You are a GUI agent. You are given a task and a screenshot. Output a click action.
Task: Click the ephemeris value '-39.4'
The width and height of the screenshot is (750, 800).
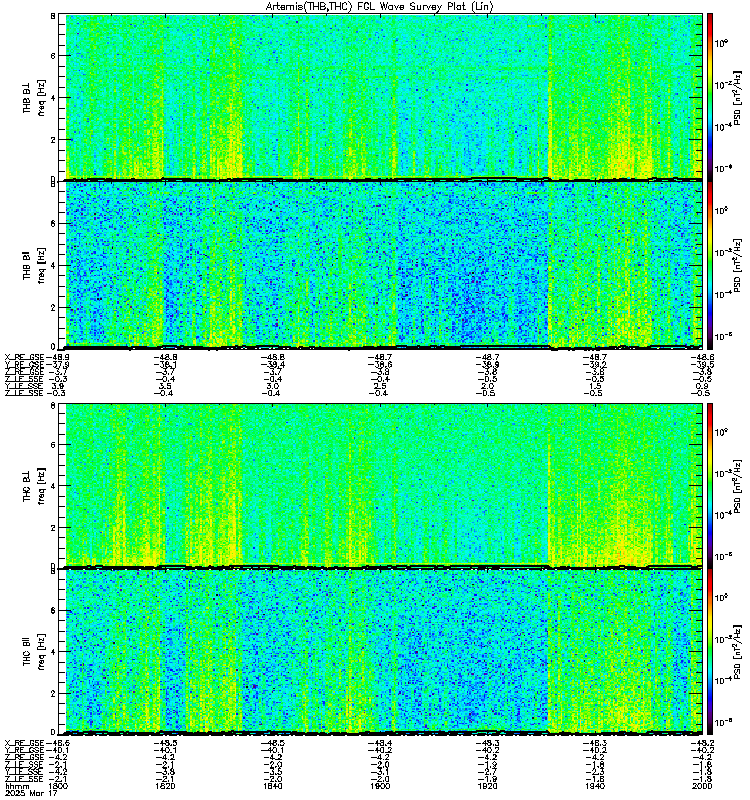[x=273, y=364]
